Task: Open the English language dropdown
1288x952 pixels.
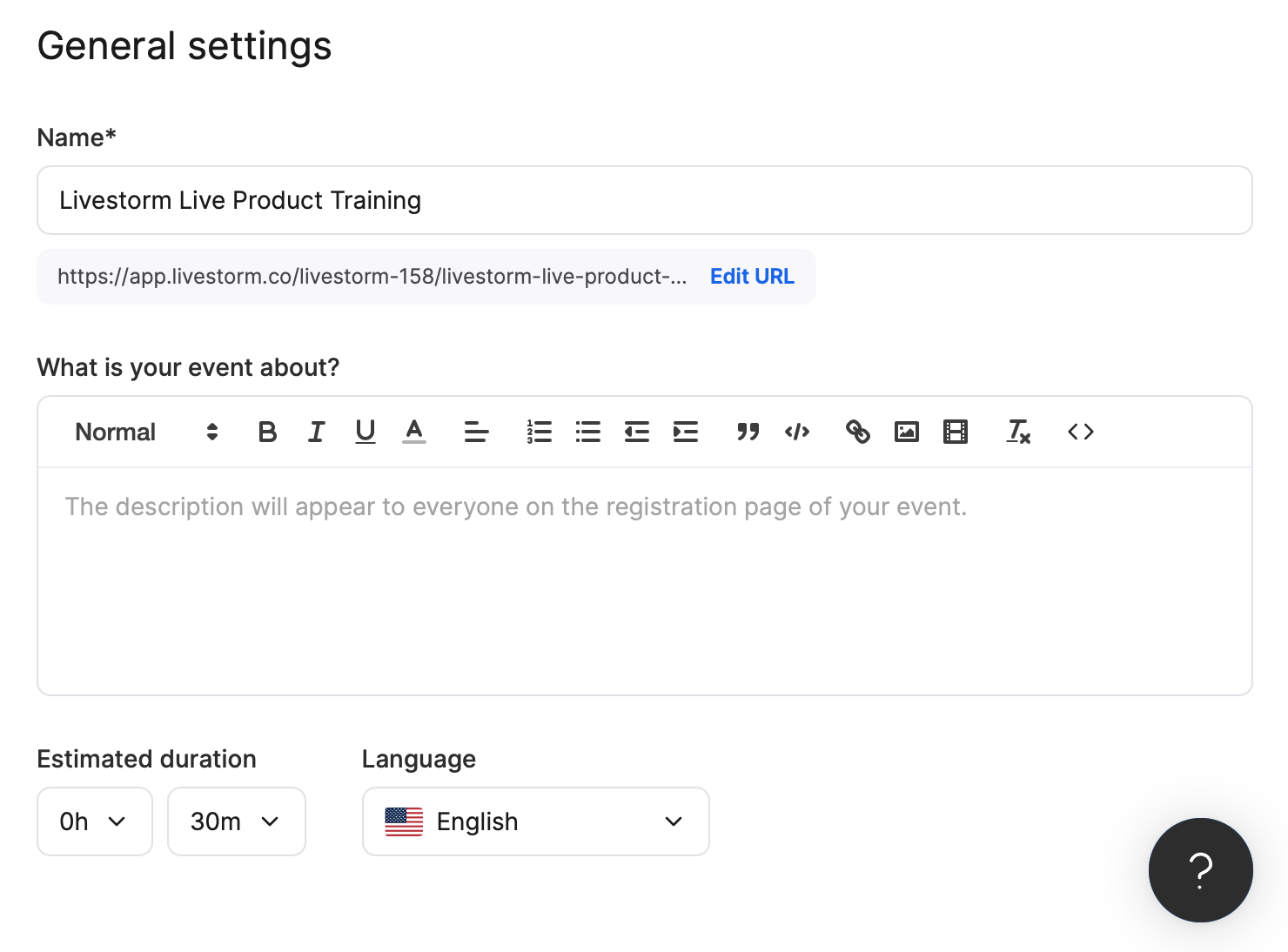Action: click(x=536, y=821)
